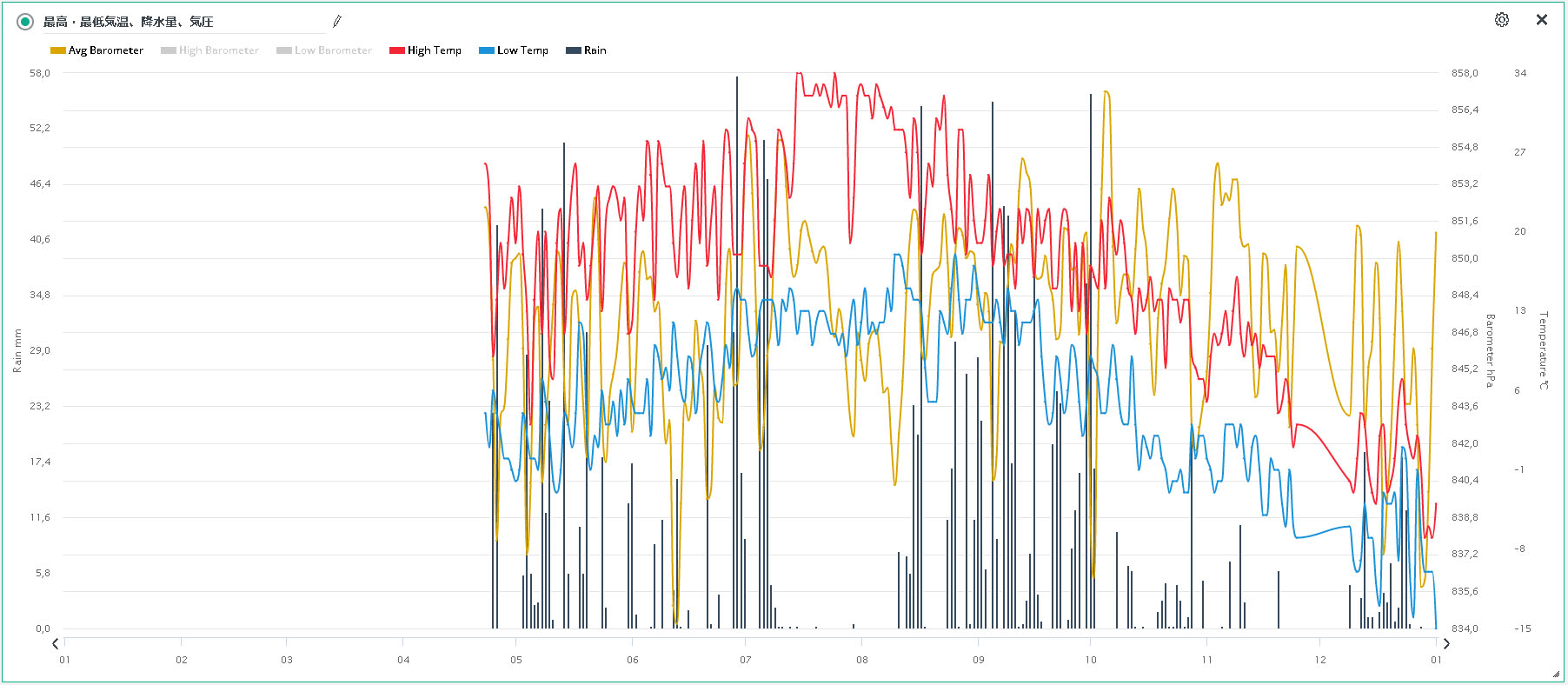This screenshot has height=685, width=1568.
Task: Click the blue Low Temp color swatch
Action: coord(487,50)
